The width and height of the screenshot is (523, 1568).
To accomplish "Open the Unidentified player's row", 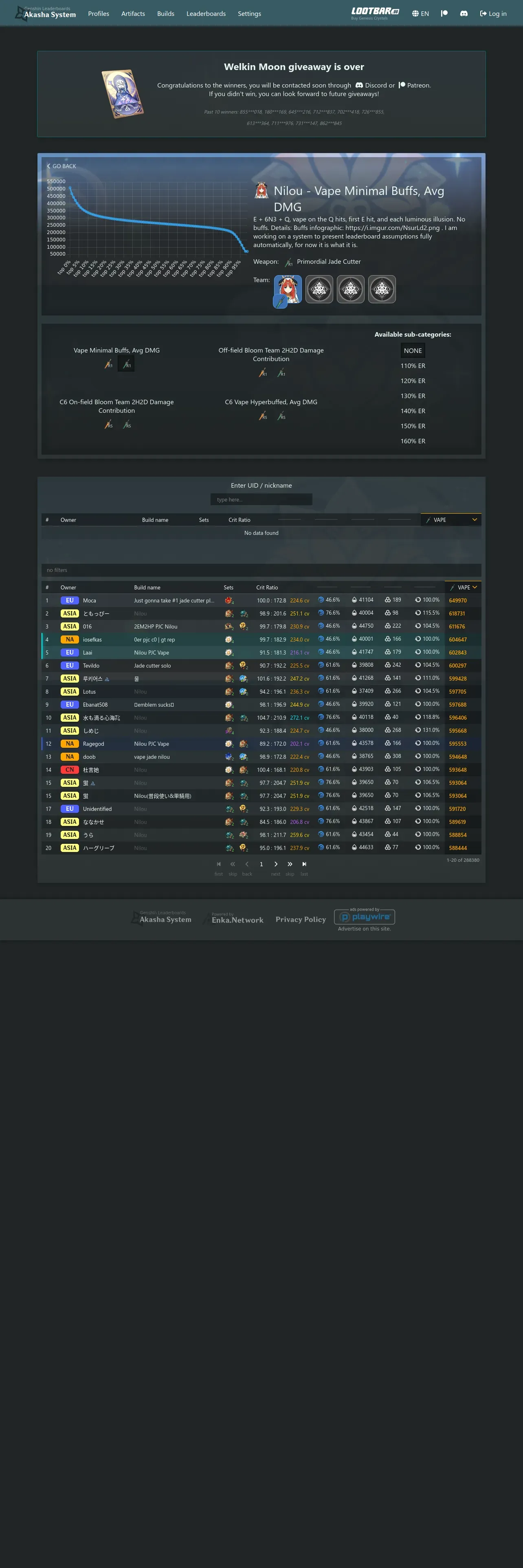I will click(261, 809).
